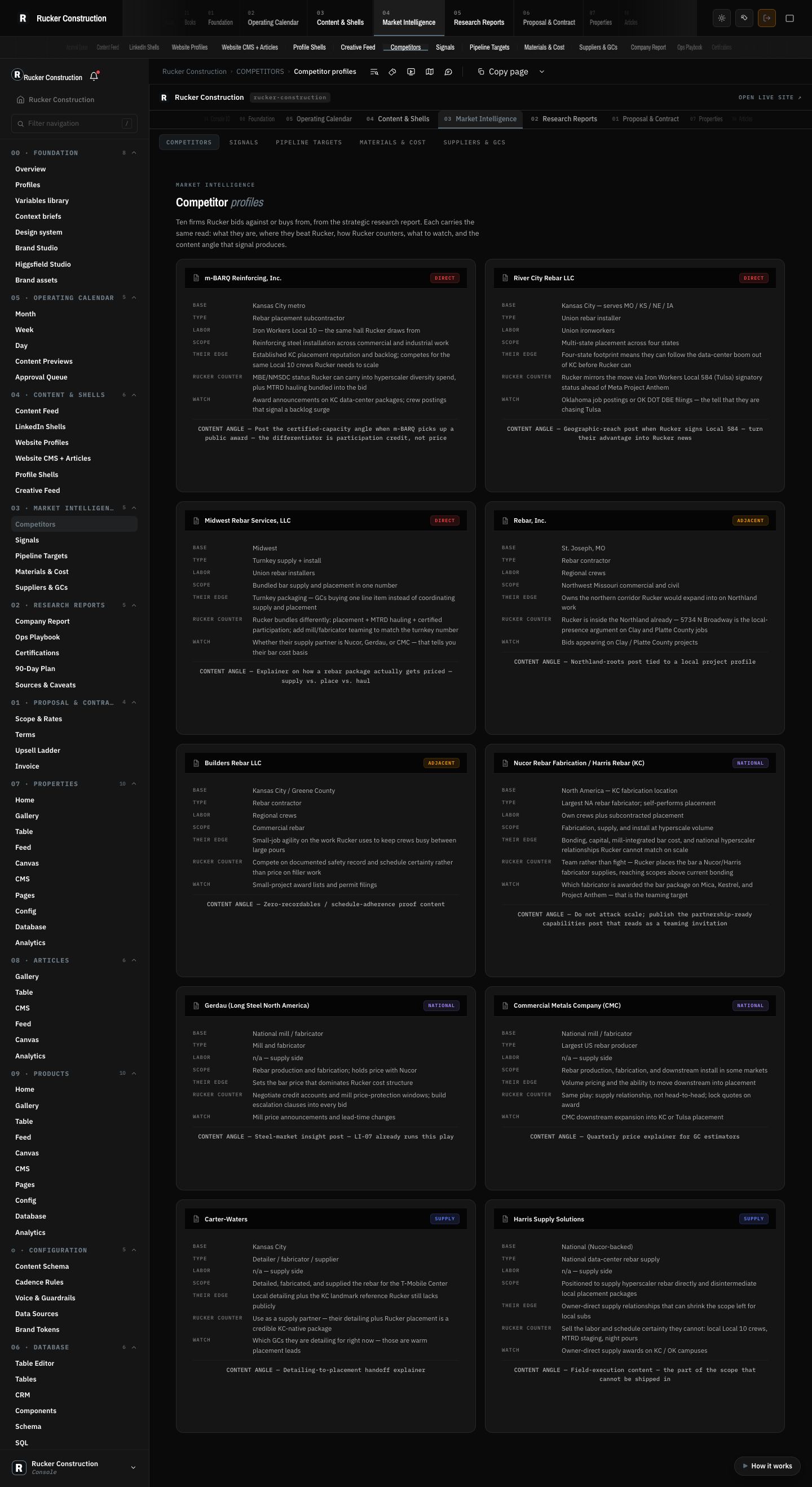
Task: Click the R logo in top-left header
Action: (23, 18)
